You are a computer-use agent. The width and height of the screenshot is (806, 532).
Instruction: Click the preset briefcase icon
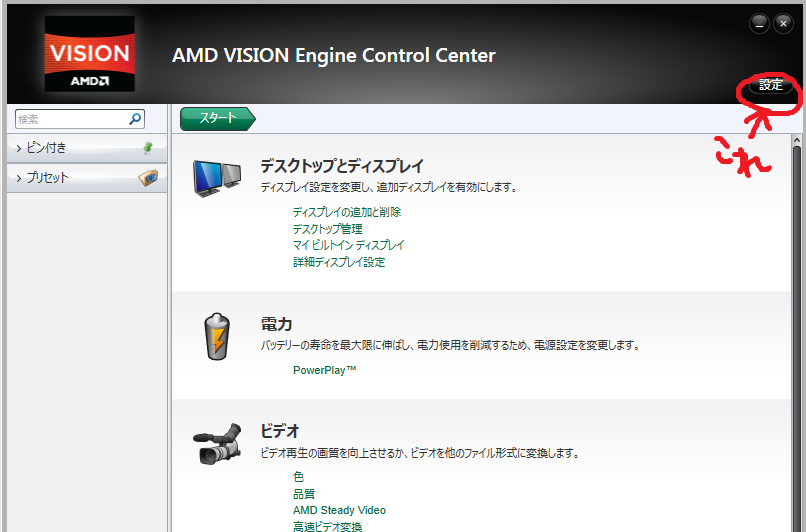[148, 178]
